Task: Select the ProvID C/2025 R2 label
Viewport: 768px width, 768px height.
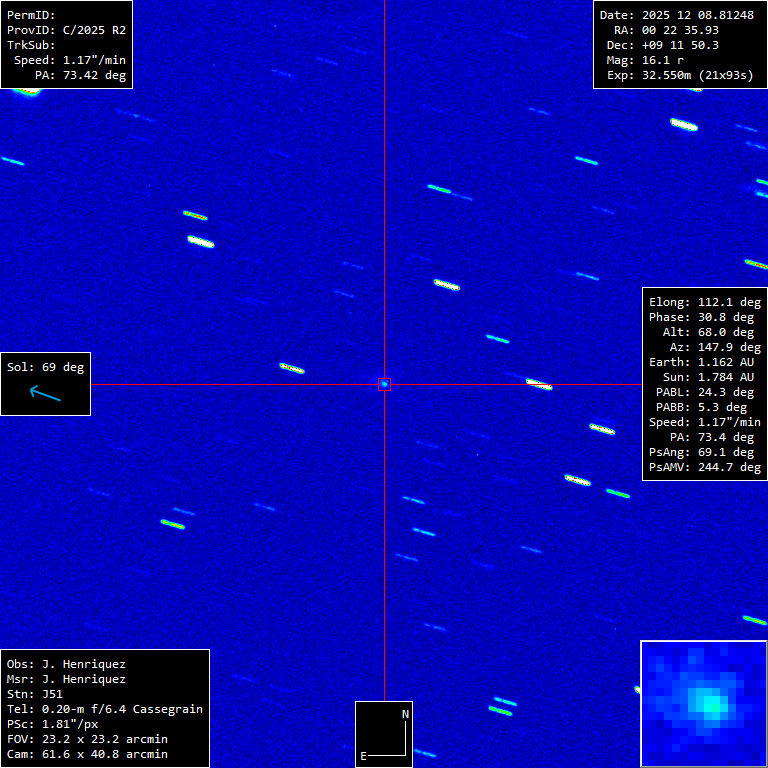Action: 66,30
